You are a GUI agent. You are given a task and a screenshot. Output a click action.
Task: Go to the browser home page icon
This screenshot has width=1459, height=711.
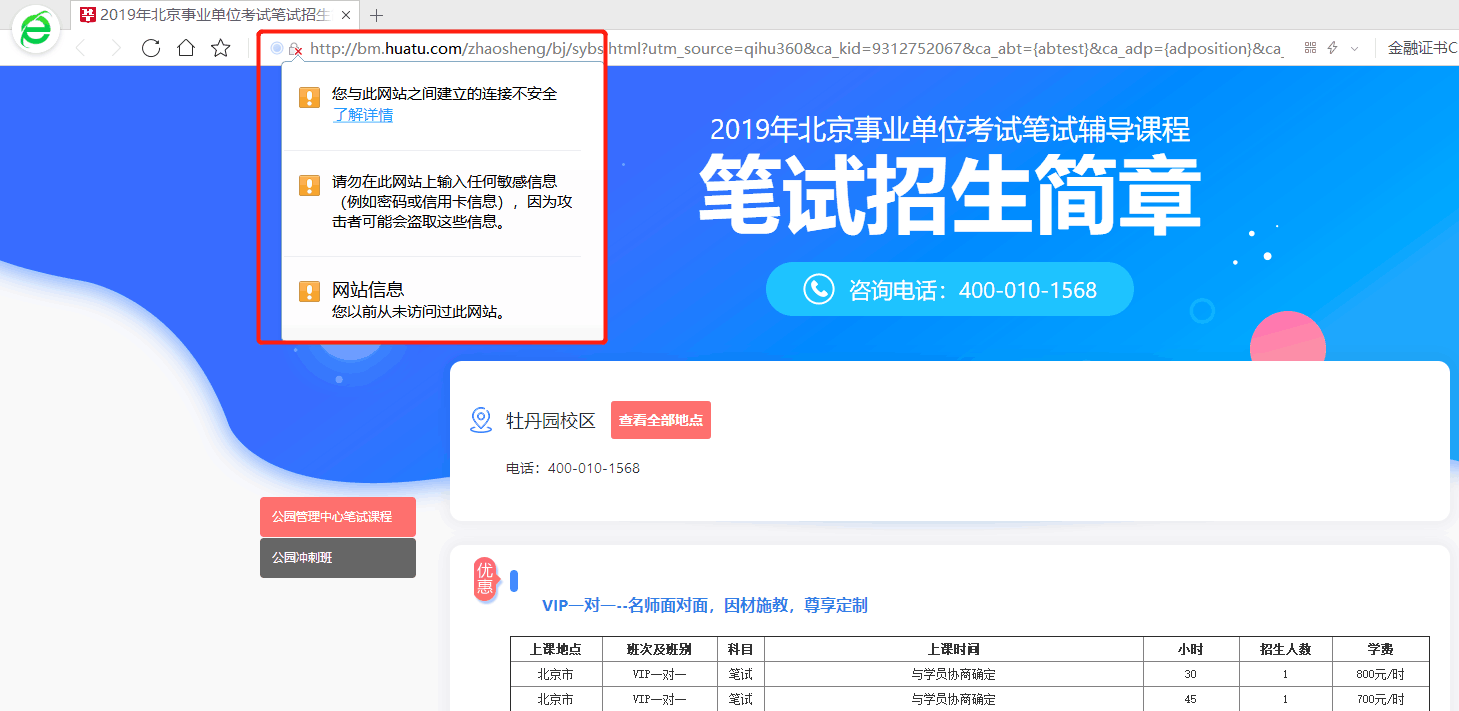[x=186, y=48]
